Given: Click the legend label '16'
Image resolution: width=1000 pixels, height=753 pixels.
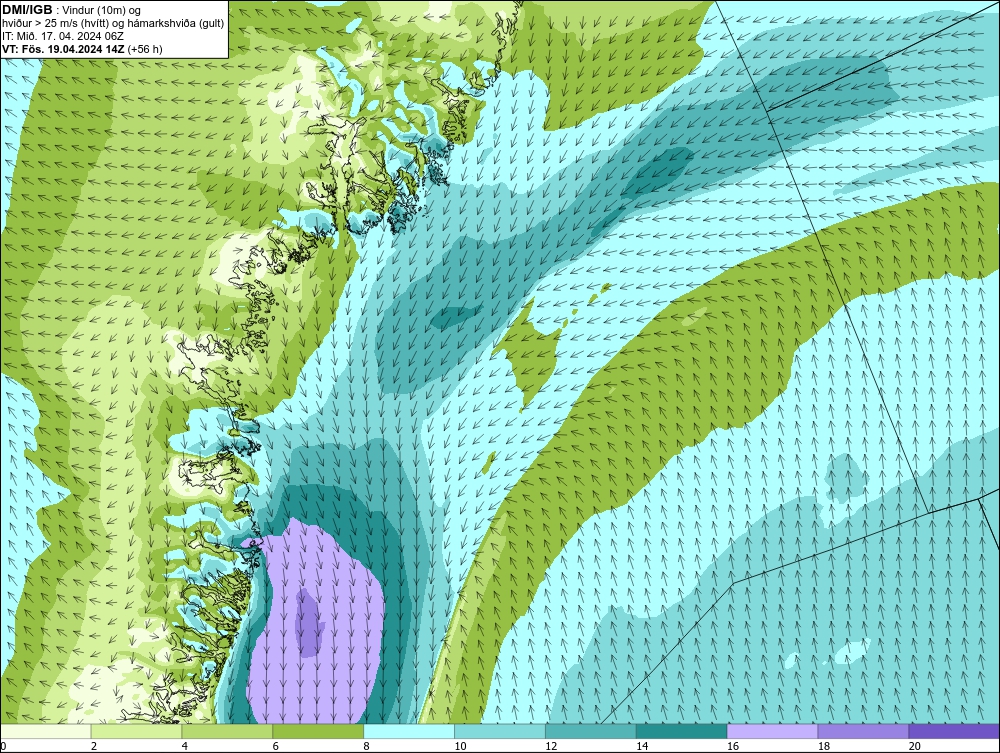Looking at the screenshot, I should [x=733, y=746].
